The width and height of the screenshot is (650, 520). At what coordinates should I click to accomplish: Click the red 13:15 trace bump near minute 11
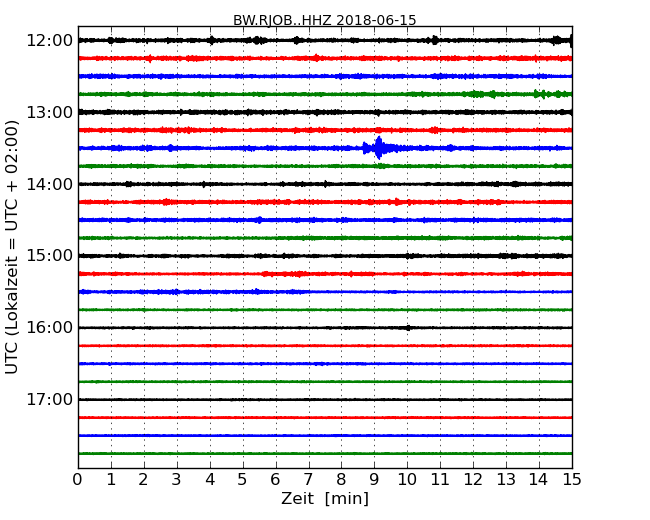(434, 130)
